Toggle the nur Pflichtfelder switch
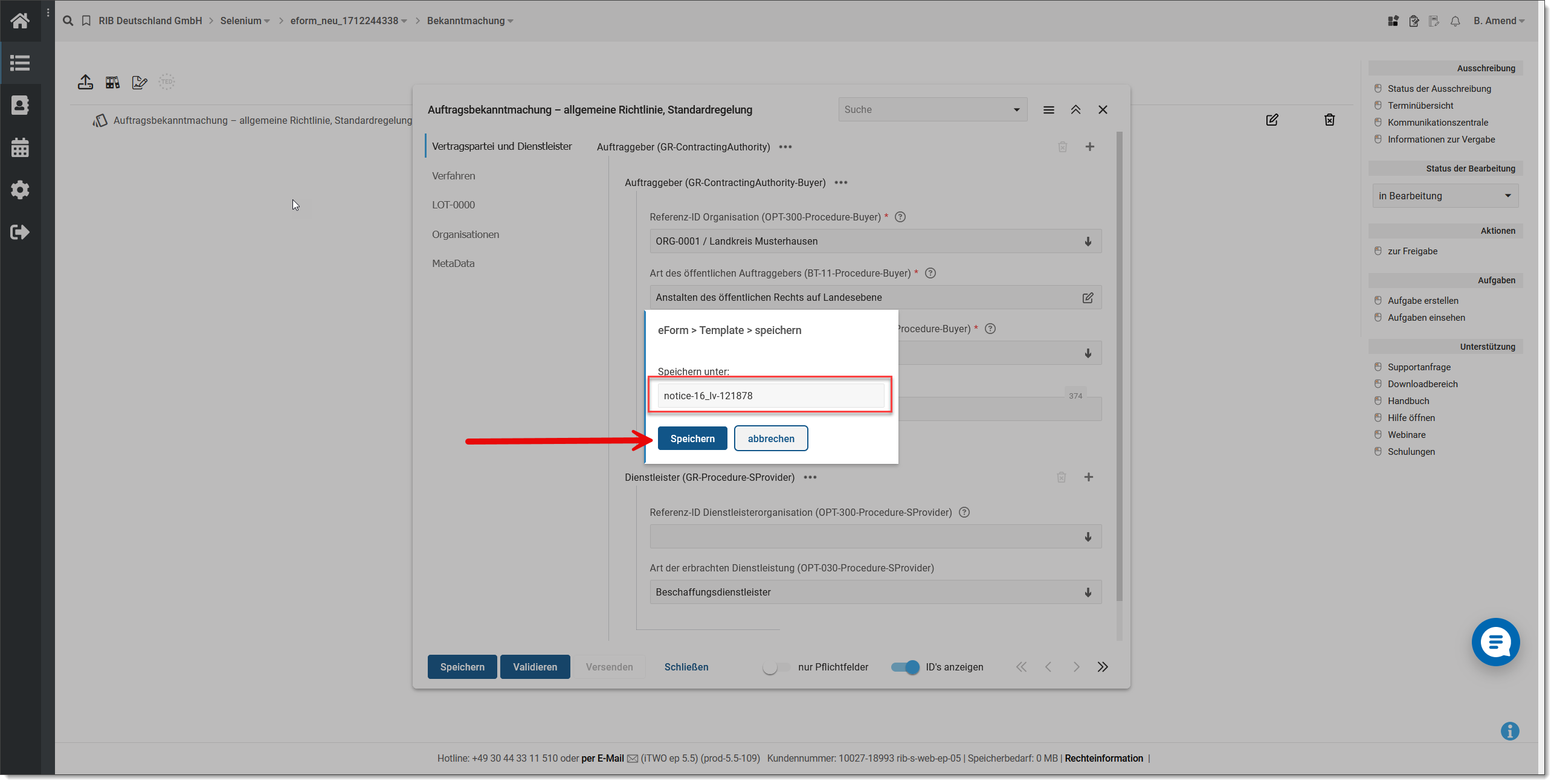1554x784 pixels. point(776,667)
